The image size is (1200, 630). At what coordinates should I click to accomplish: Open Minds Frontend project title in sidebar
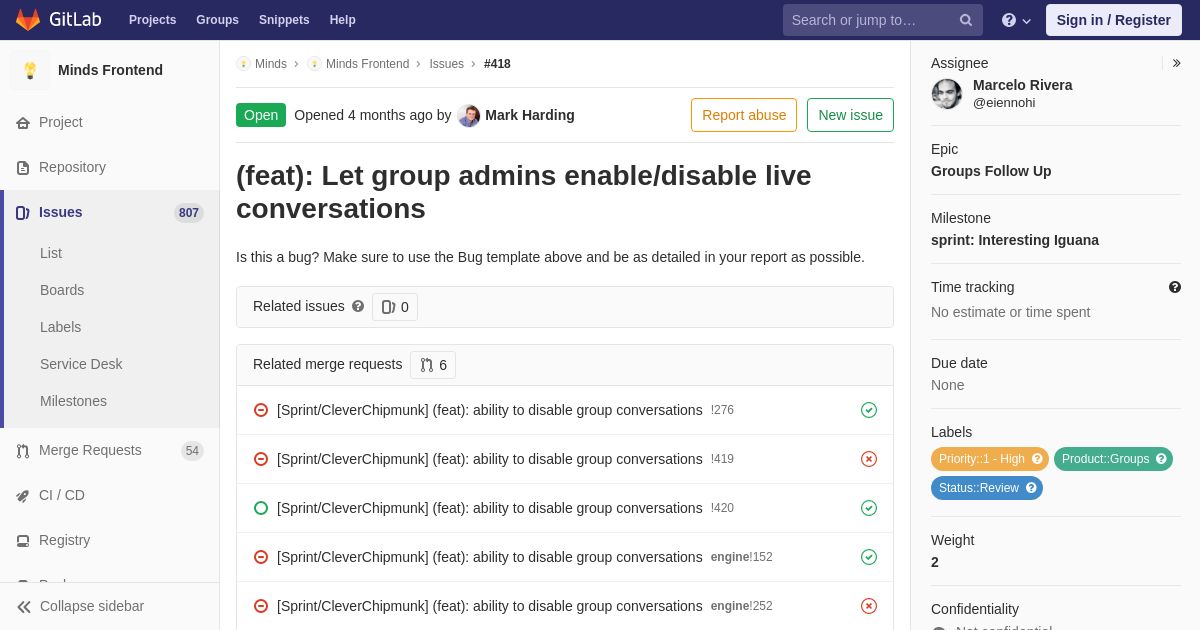[110, 70]
